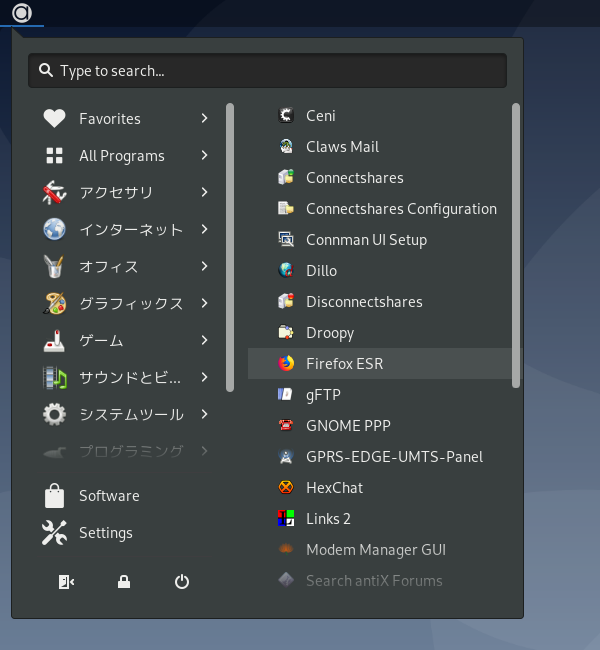
Task: Select the インターネット menu category
Action: pyautogui.click(x=125, y=229)
